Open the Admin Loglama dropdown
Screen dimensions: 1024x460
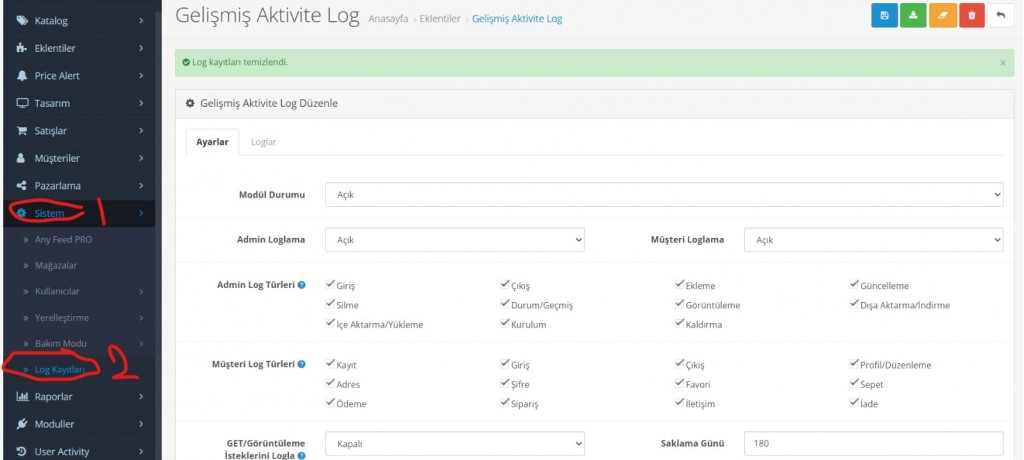click(x=455, y=240)
